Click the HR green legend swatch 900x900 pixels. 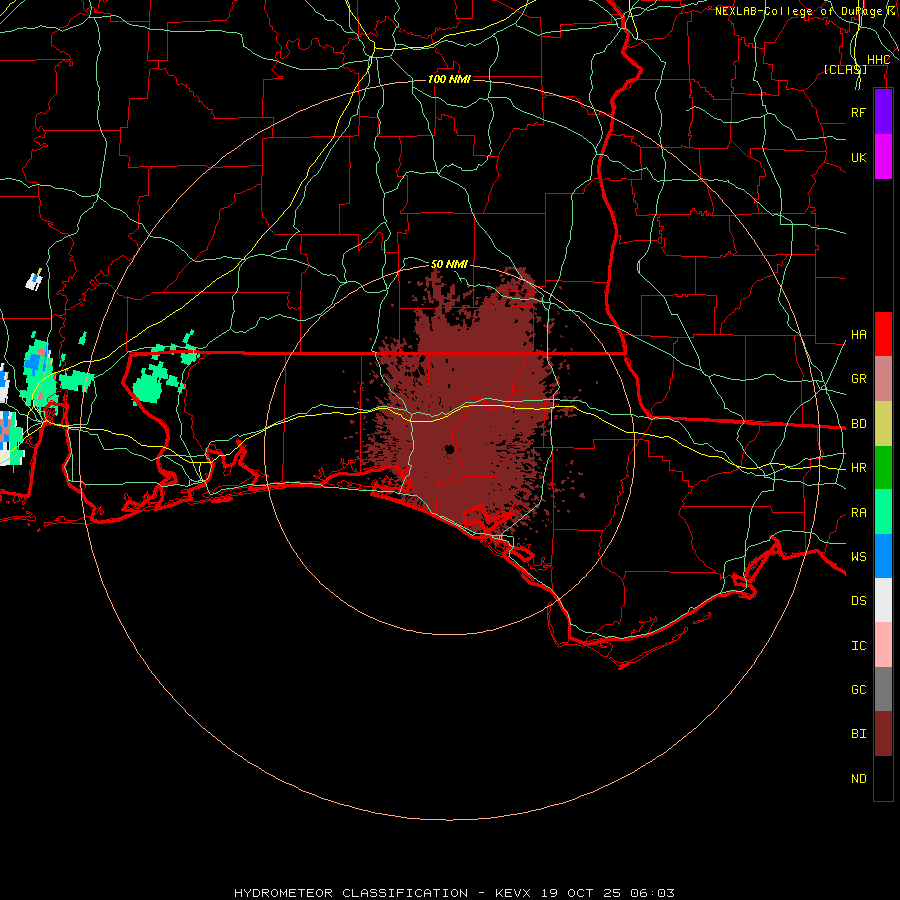883,468
